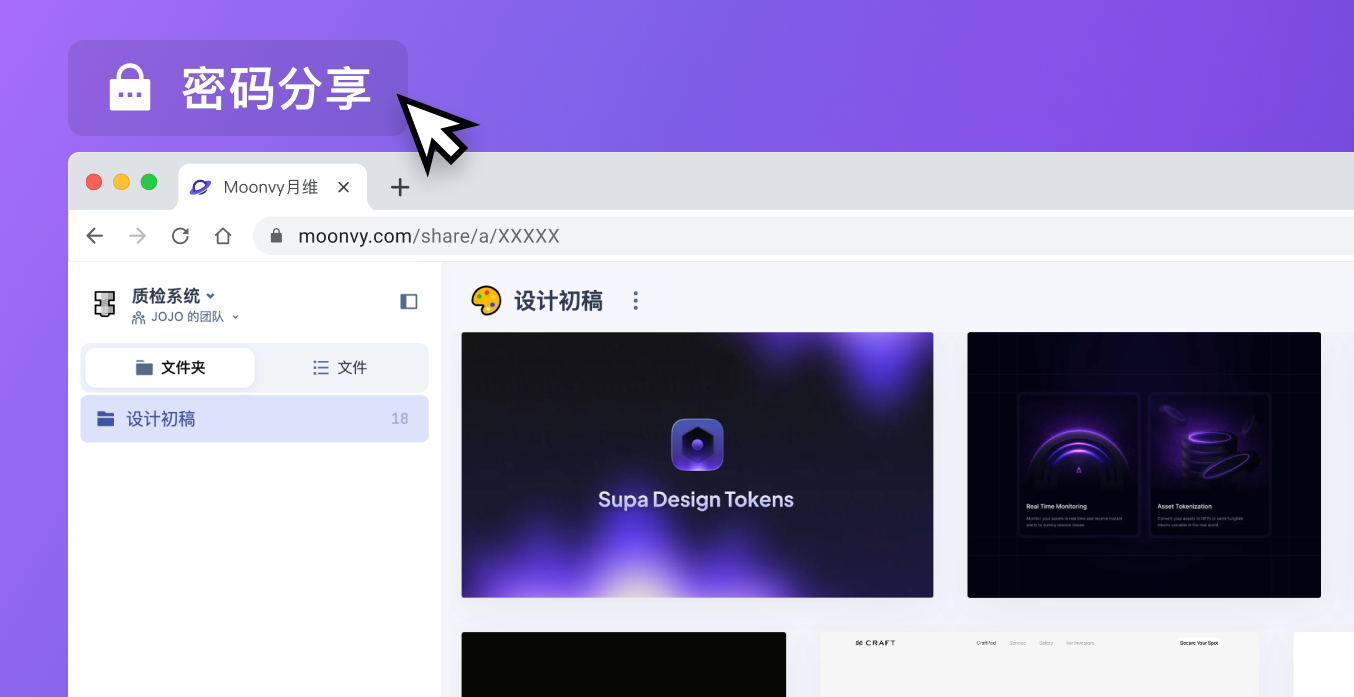Open the CRAFT website design thumbnail

[1039, 664]
